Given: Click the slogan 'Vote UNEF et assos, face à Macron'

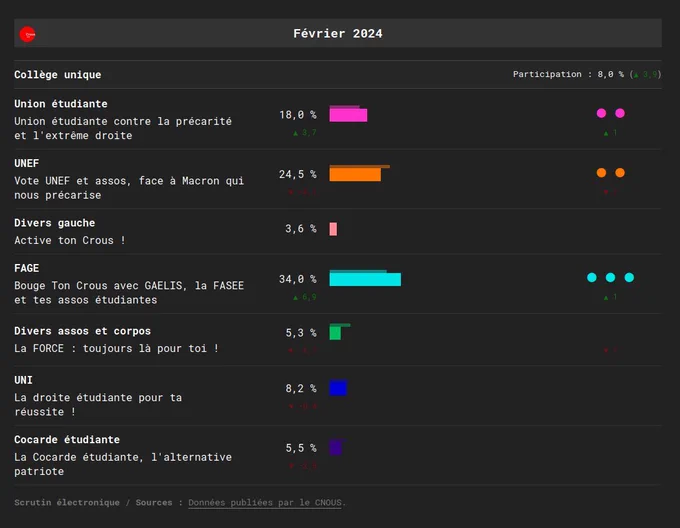Looking at the screenshot, I should click(x=117, y=181).
